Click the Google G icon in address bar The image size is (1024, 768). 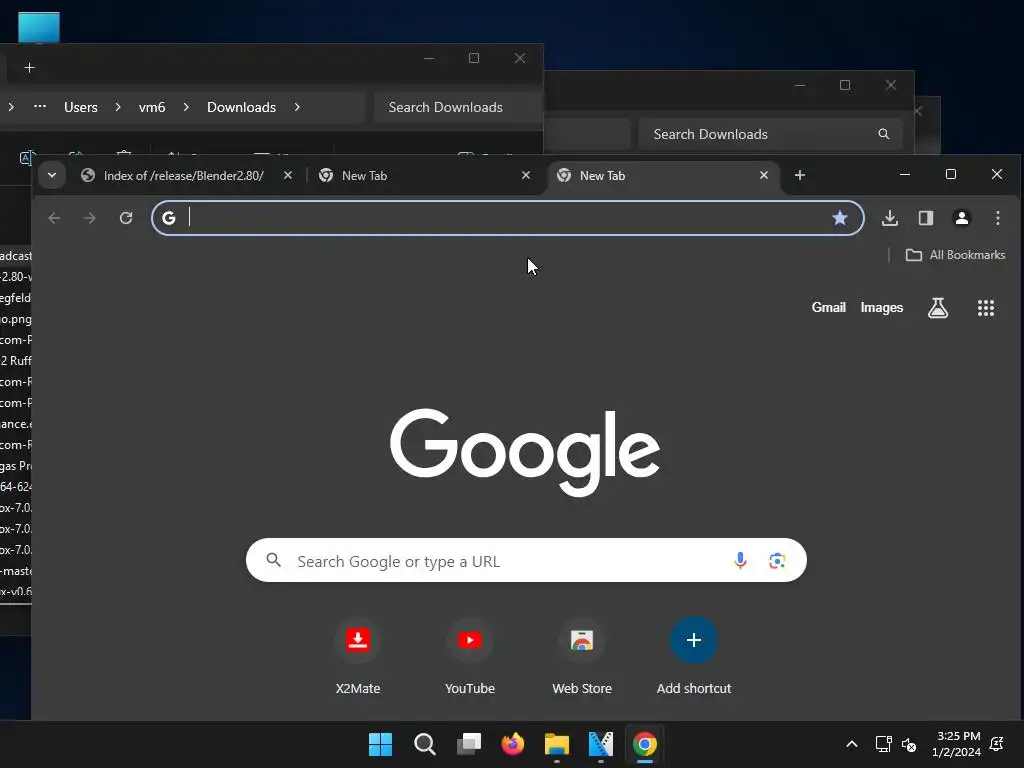[168, 218]
